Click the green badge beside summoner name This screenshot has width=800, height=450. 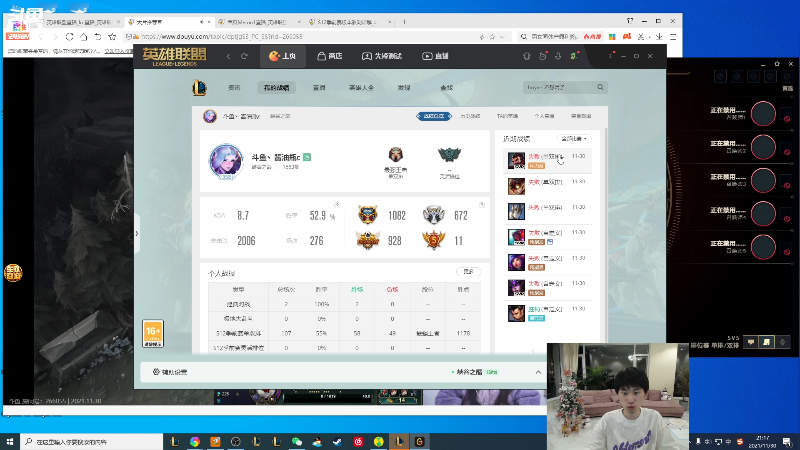click(307, 157)
